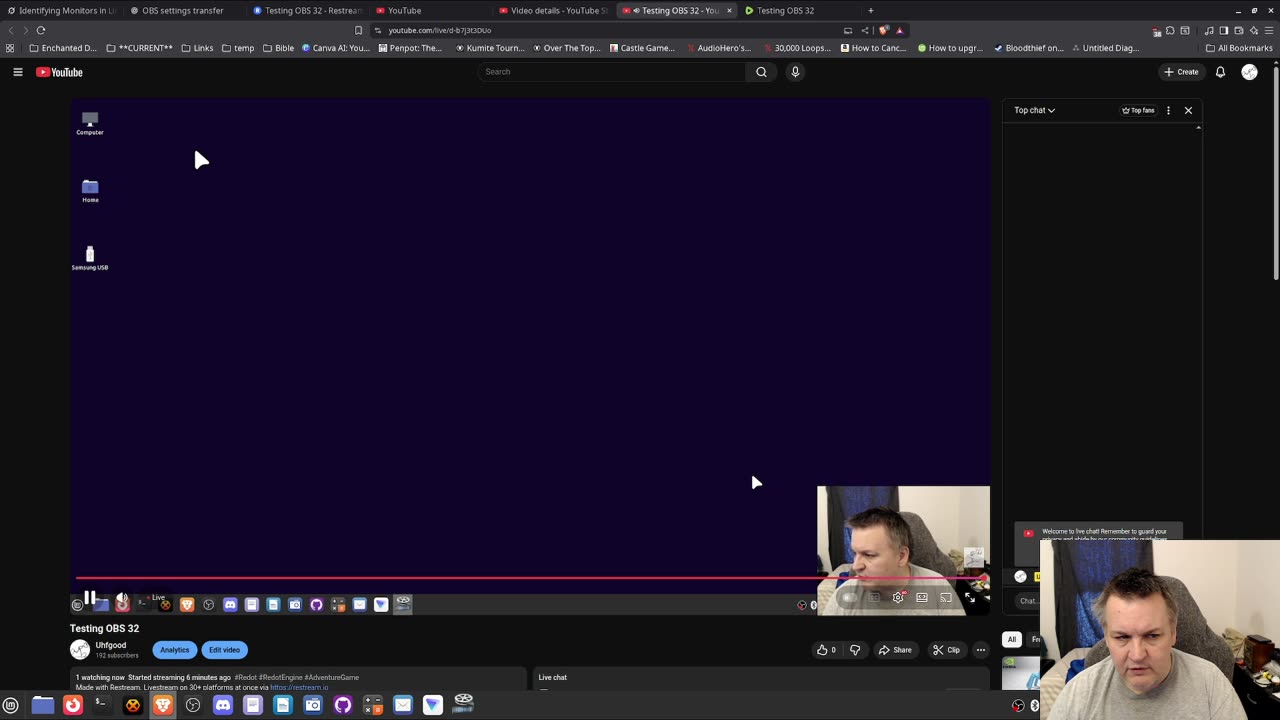Screen dimensions: 1280x720
Task: Open OBS Studio from taskbar
Action: pyautogui.click(x=193, y=705)
